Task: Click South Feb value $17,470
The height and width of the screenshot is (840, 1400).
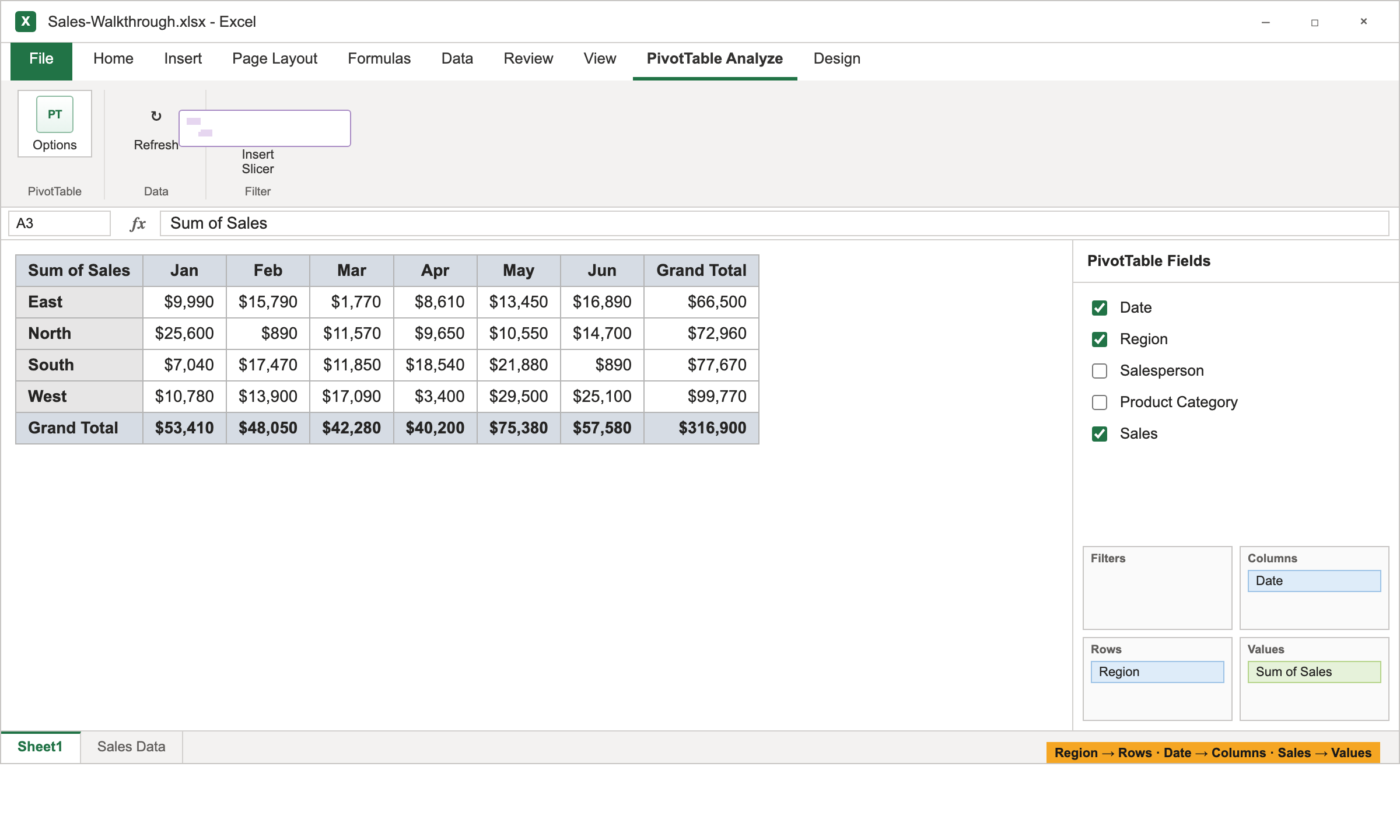Action: click(268, 365)
